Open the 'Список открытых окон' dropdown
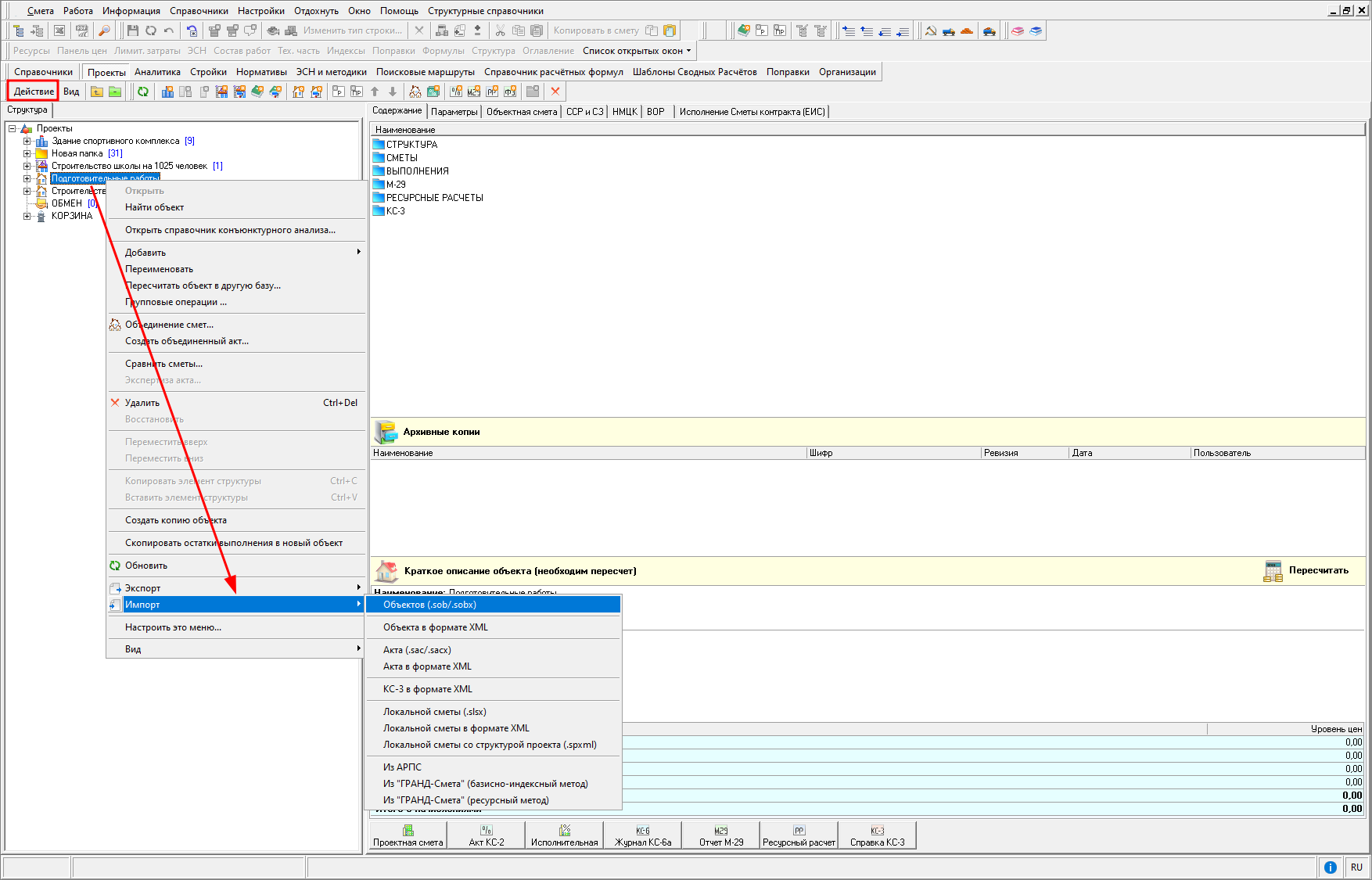Viewport: 1372px width, 880px height. click(637, 51)
